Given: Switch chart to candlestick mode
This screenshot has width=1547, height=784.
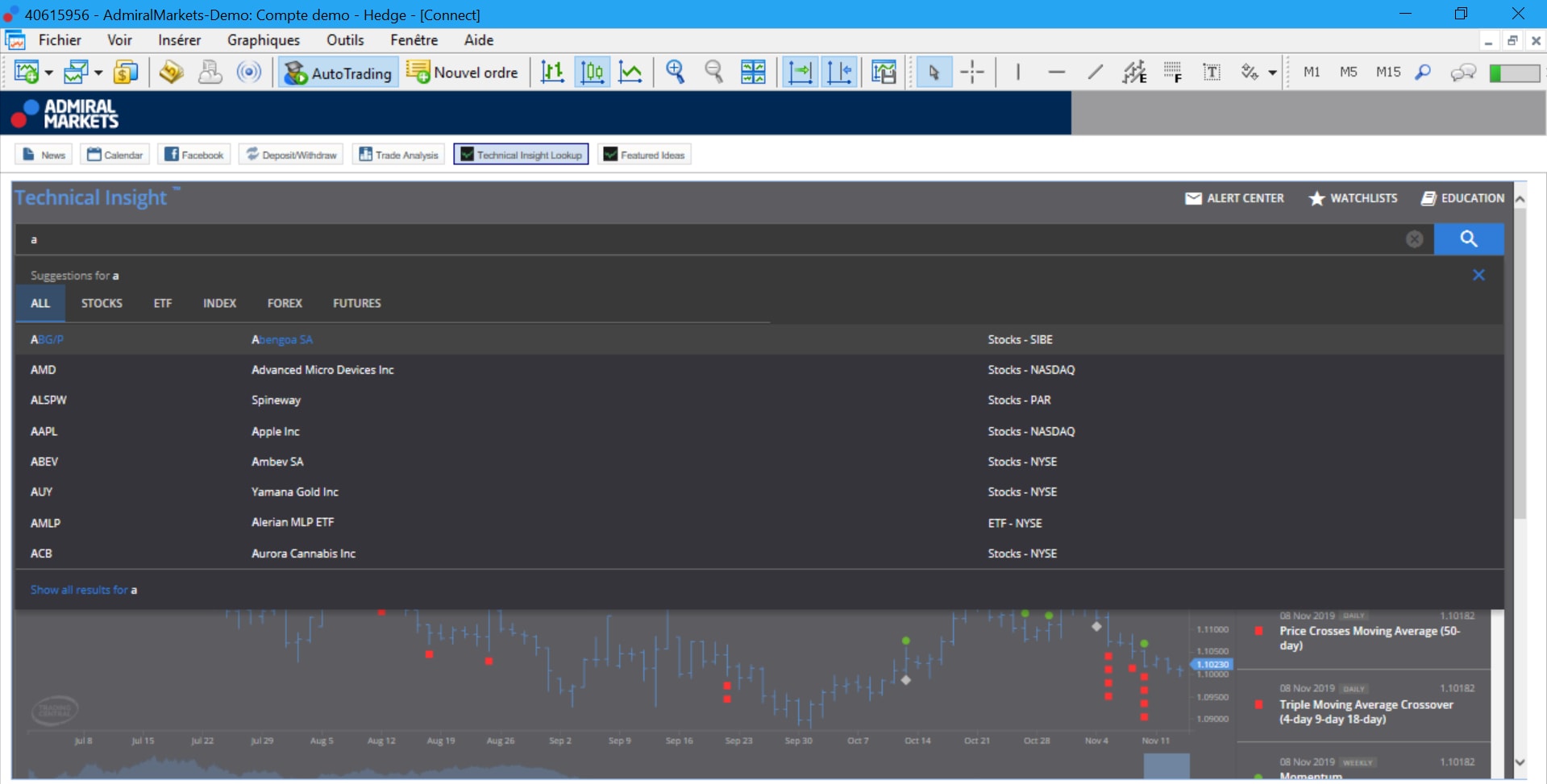Looking at the screenshot, I should click(x=593, y=72).
